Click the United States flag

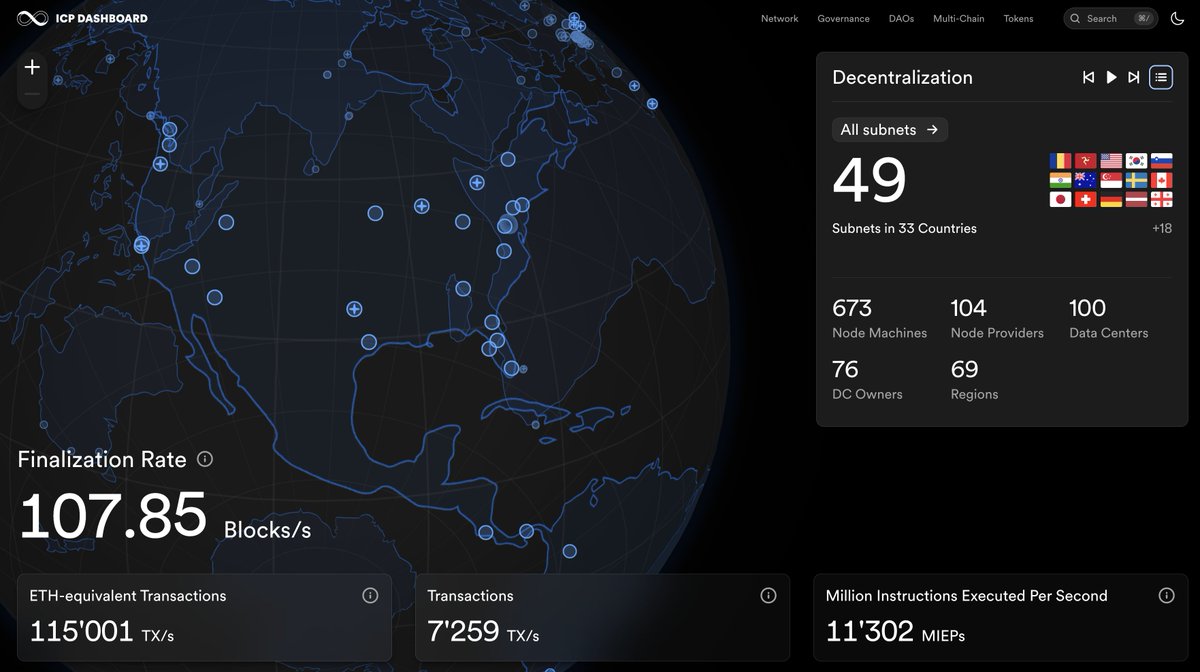tap(1111, 161)
